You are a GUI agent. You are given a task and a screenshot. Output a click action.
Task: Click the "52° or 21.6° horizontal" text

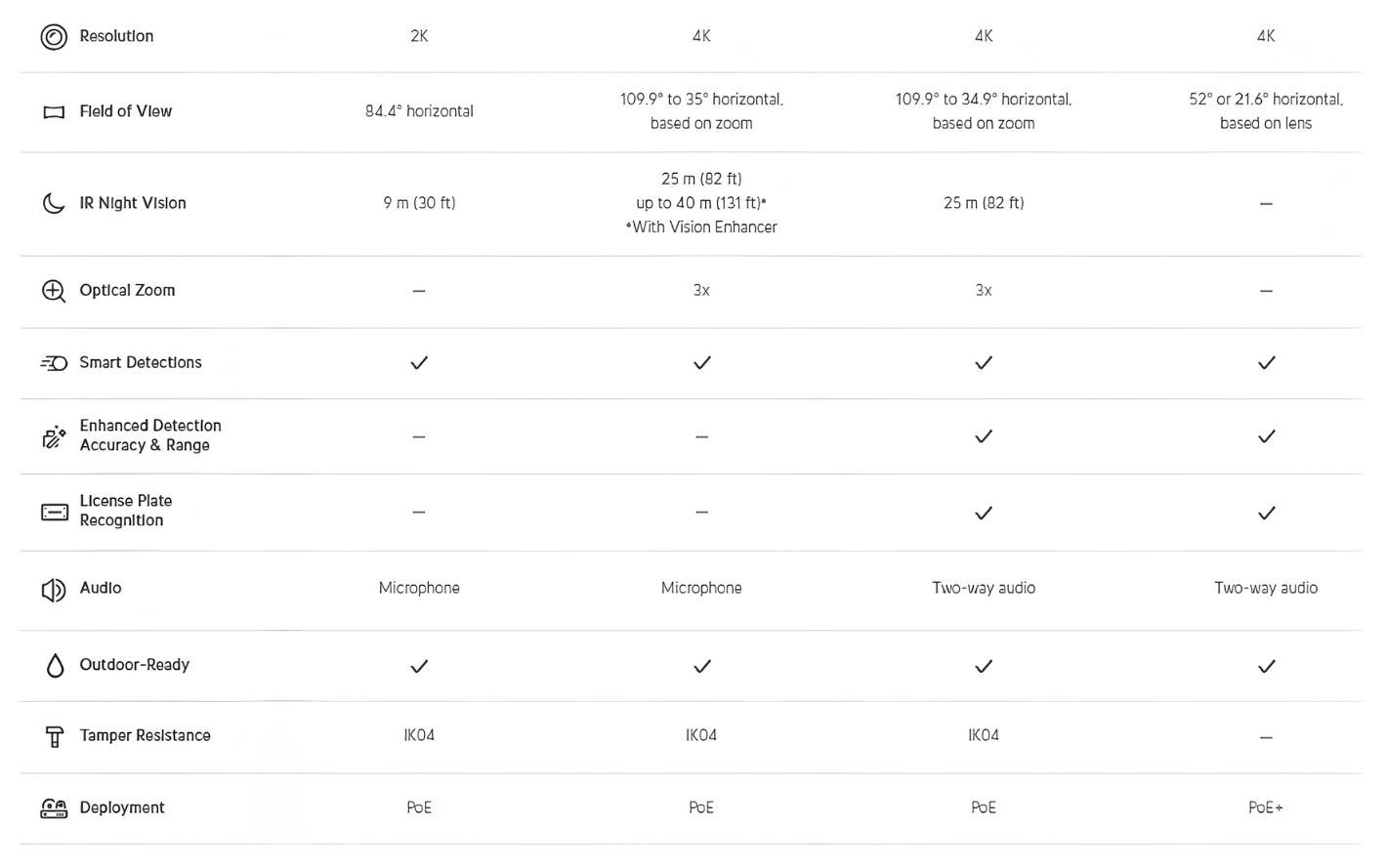point(1266,100)
